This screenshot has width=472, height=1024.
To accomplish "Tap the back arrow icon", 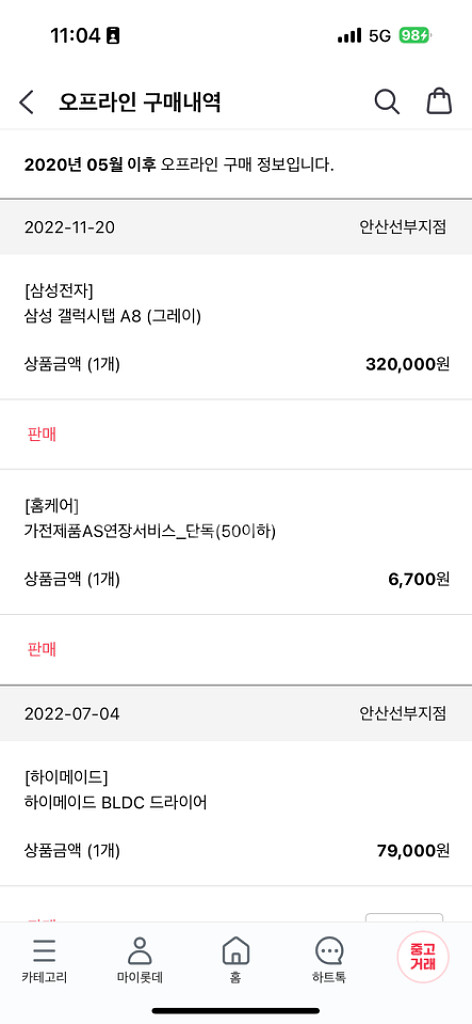I will tap(27, 103).
